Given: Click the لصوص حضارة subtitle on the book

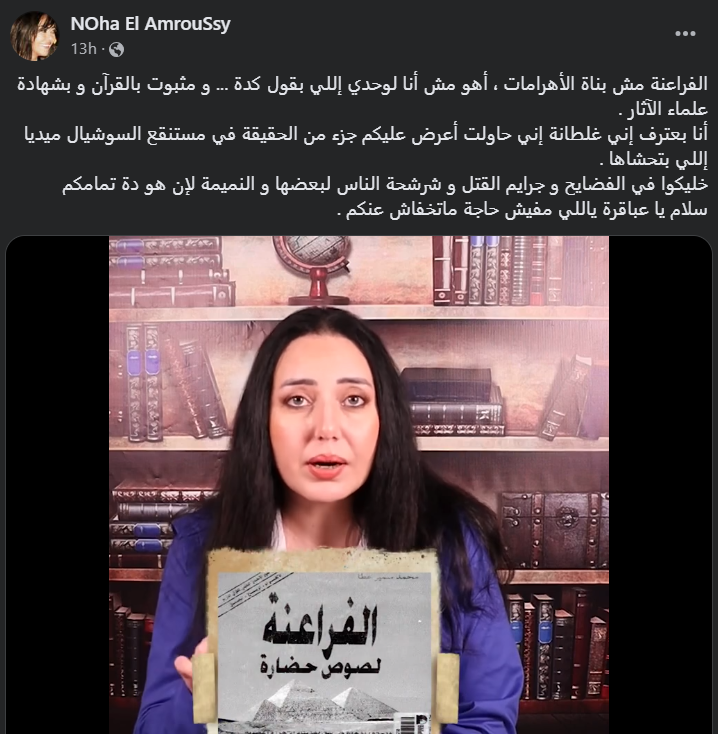Looking at the screenshot, I should point(321,665).
